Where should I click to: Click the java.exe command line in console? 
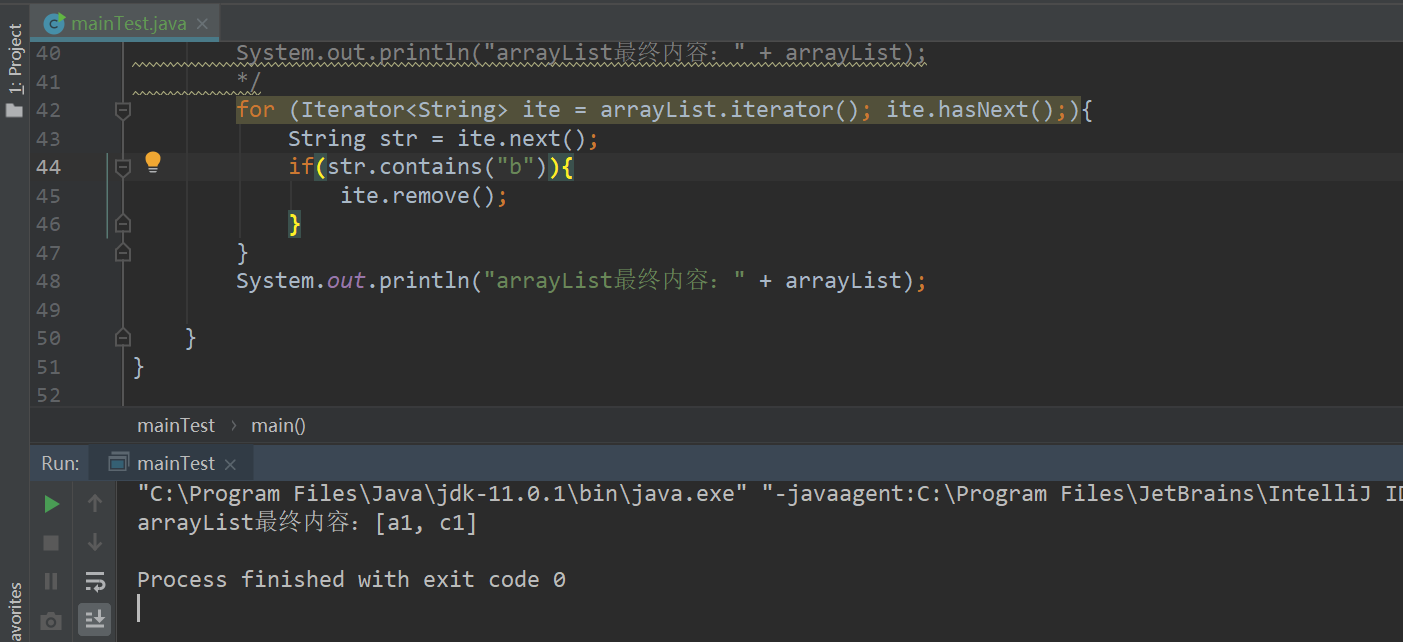point(770,493)
